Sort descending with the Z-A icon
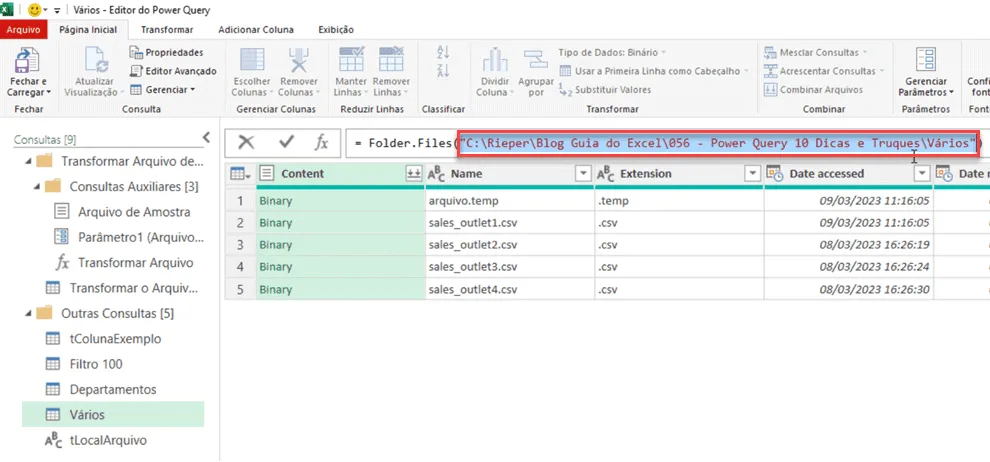This screenshot has height=462, width=990. pos(443,71)
